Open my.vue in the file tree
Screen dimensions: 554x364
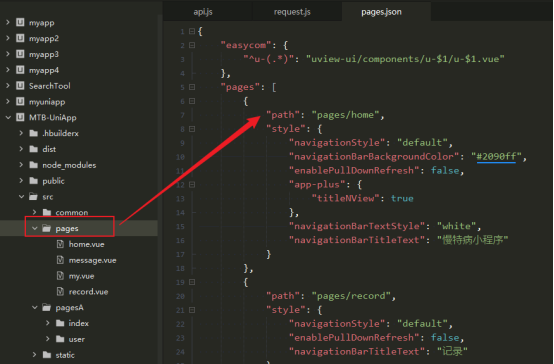pyautogui.click(x=82, y=276)
